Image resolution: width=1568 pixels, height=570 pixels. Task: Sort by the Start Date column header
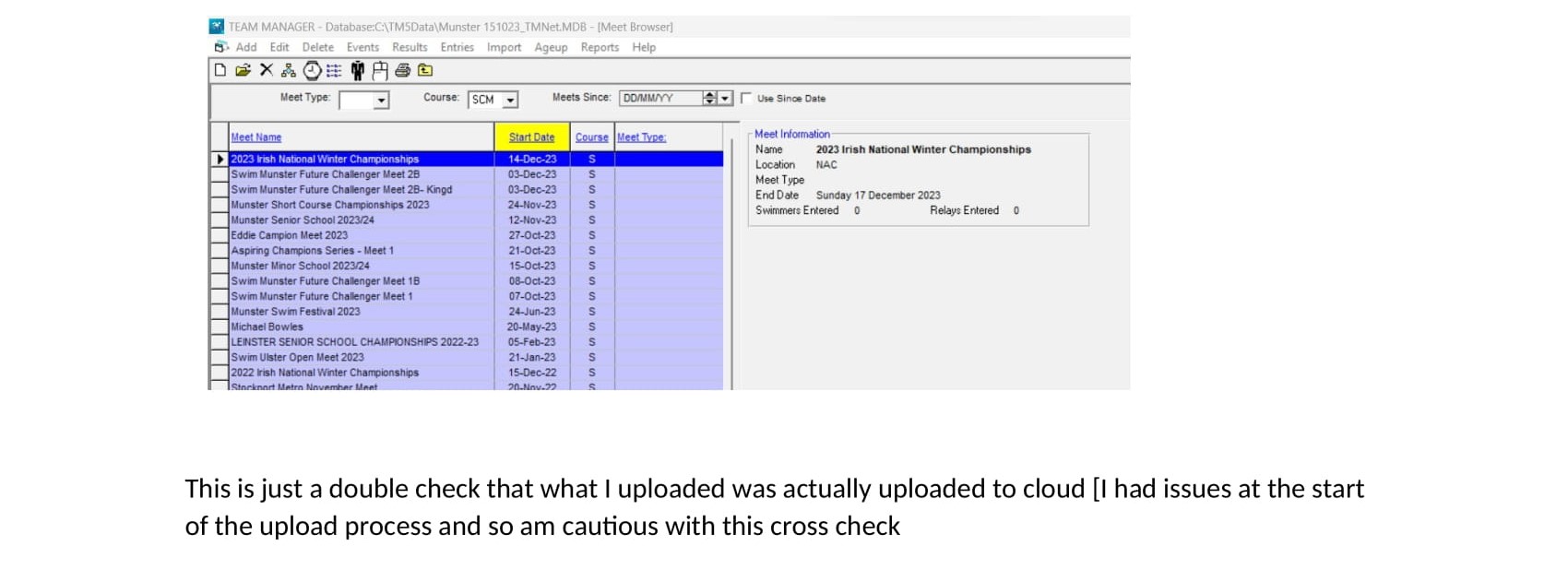click(531, 137)
